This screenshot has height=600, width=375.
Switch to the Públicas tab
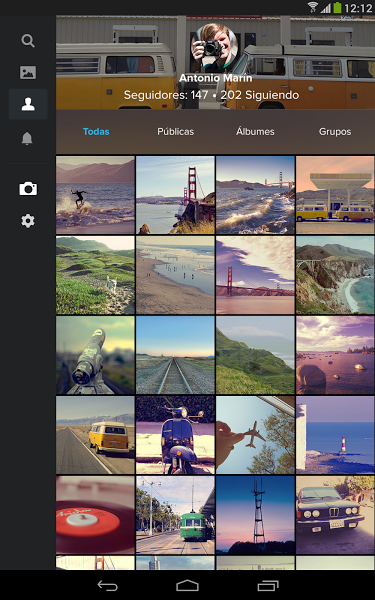pyautogui.click(x=176, y=132)
